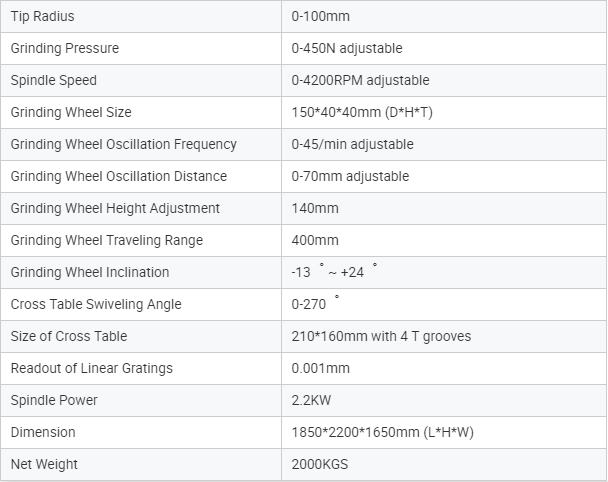Screen dimensions: 608x482
Task: Click the Spindle Speed label
Action: (54, 80)
